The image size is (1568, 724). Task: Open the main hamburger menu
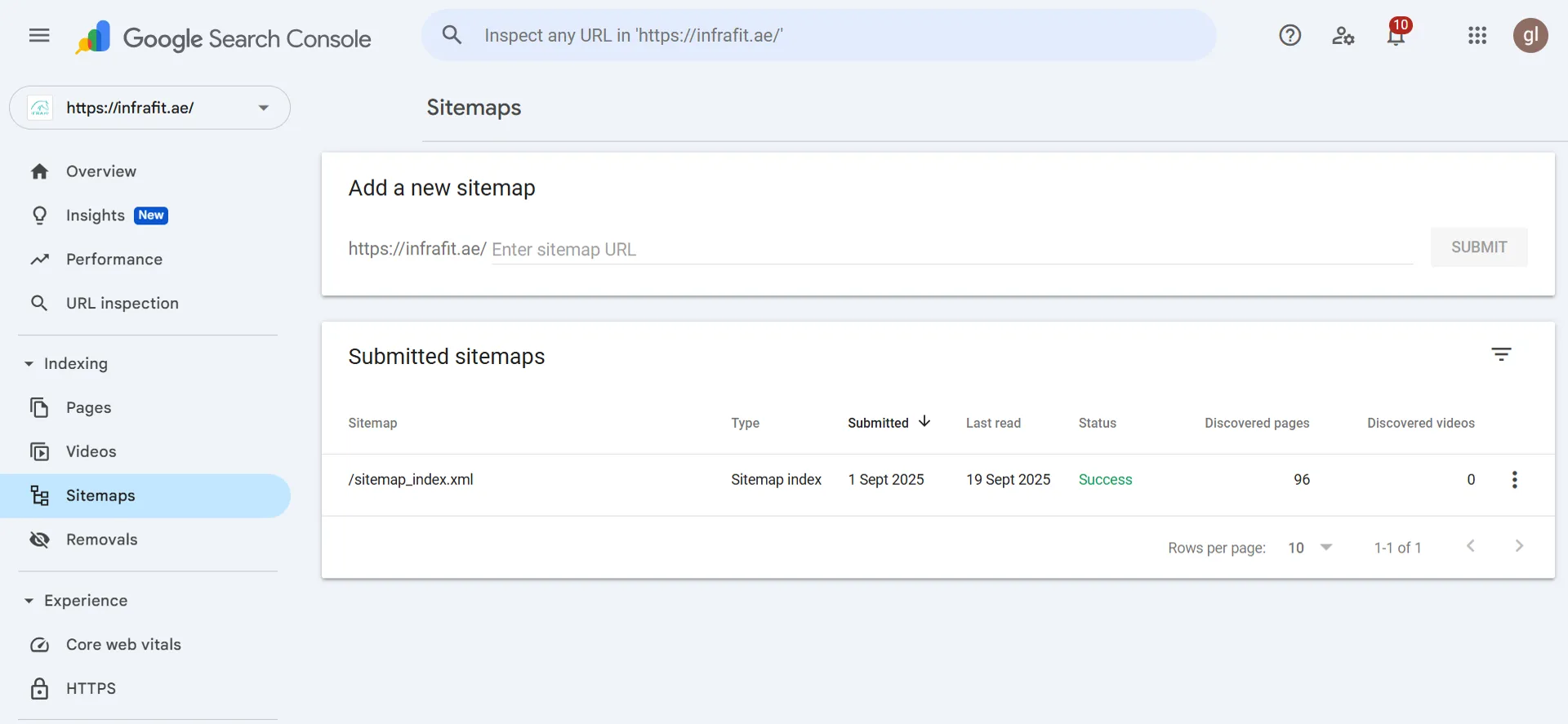click(x=39, y=36)
